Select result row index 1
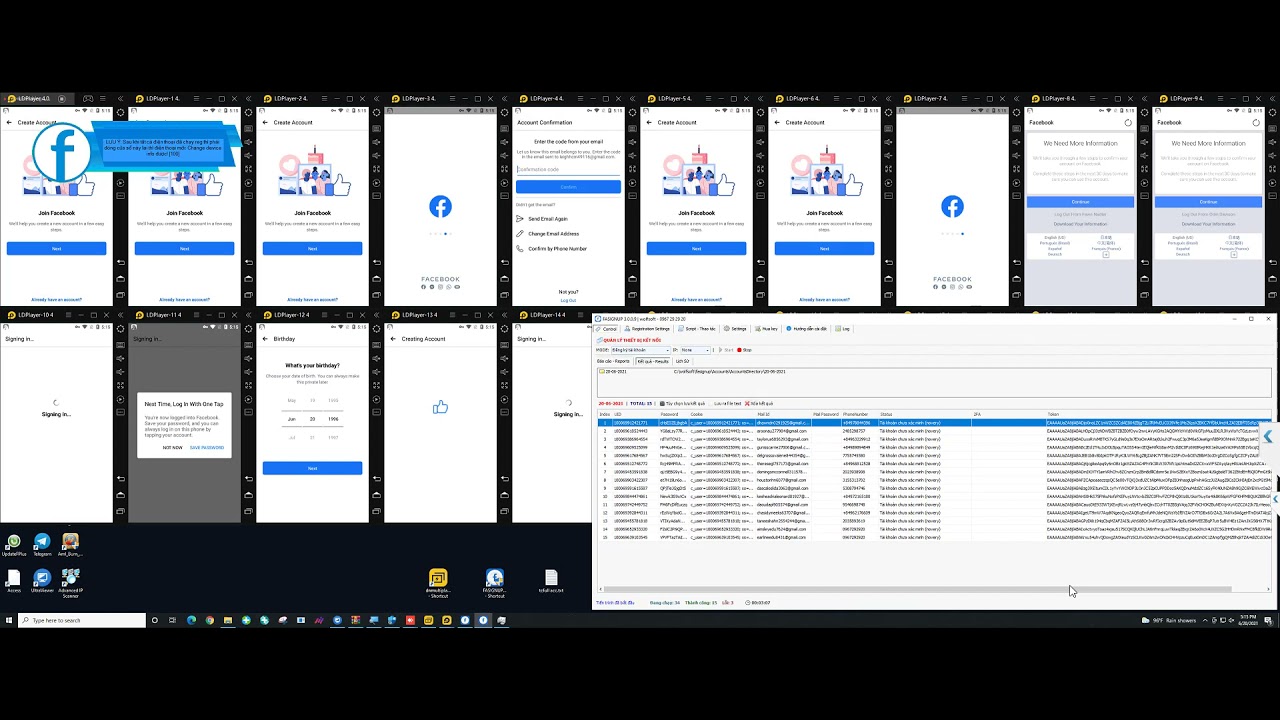 (934, 423)
